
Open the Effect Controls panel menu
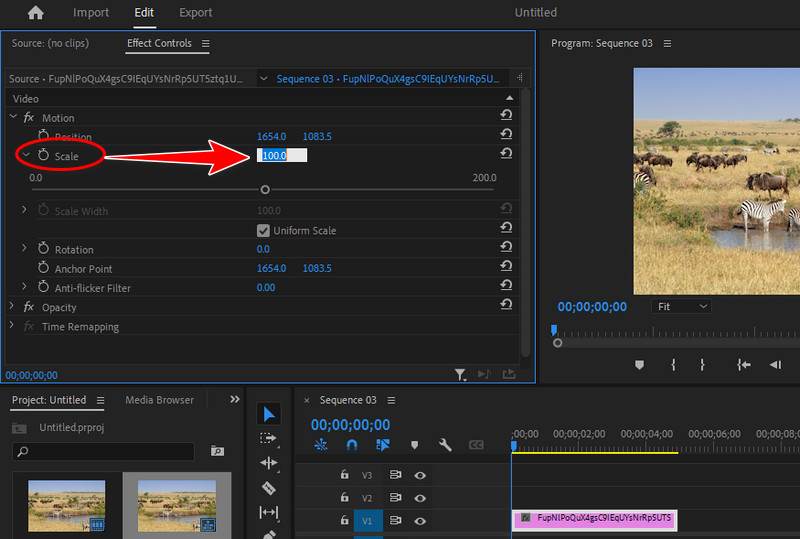(206, 44)
